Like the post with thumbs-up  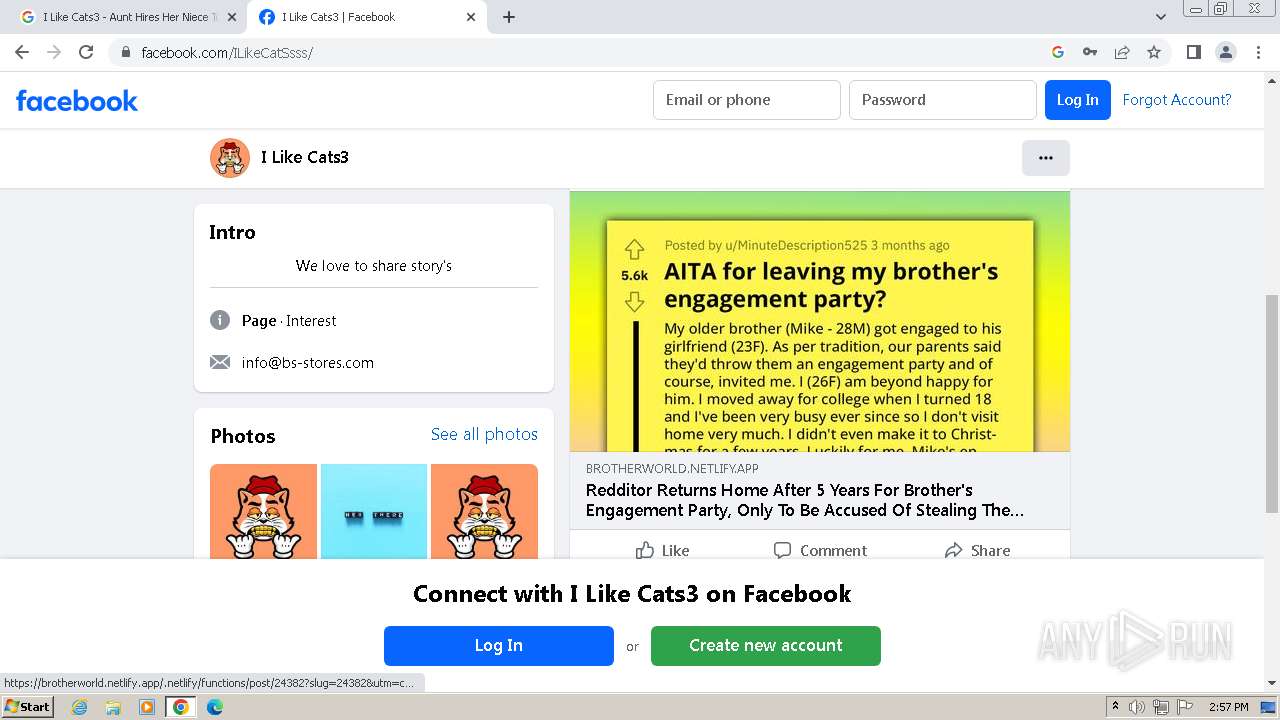tap(662, 550)
